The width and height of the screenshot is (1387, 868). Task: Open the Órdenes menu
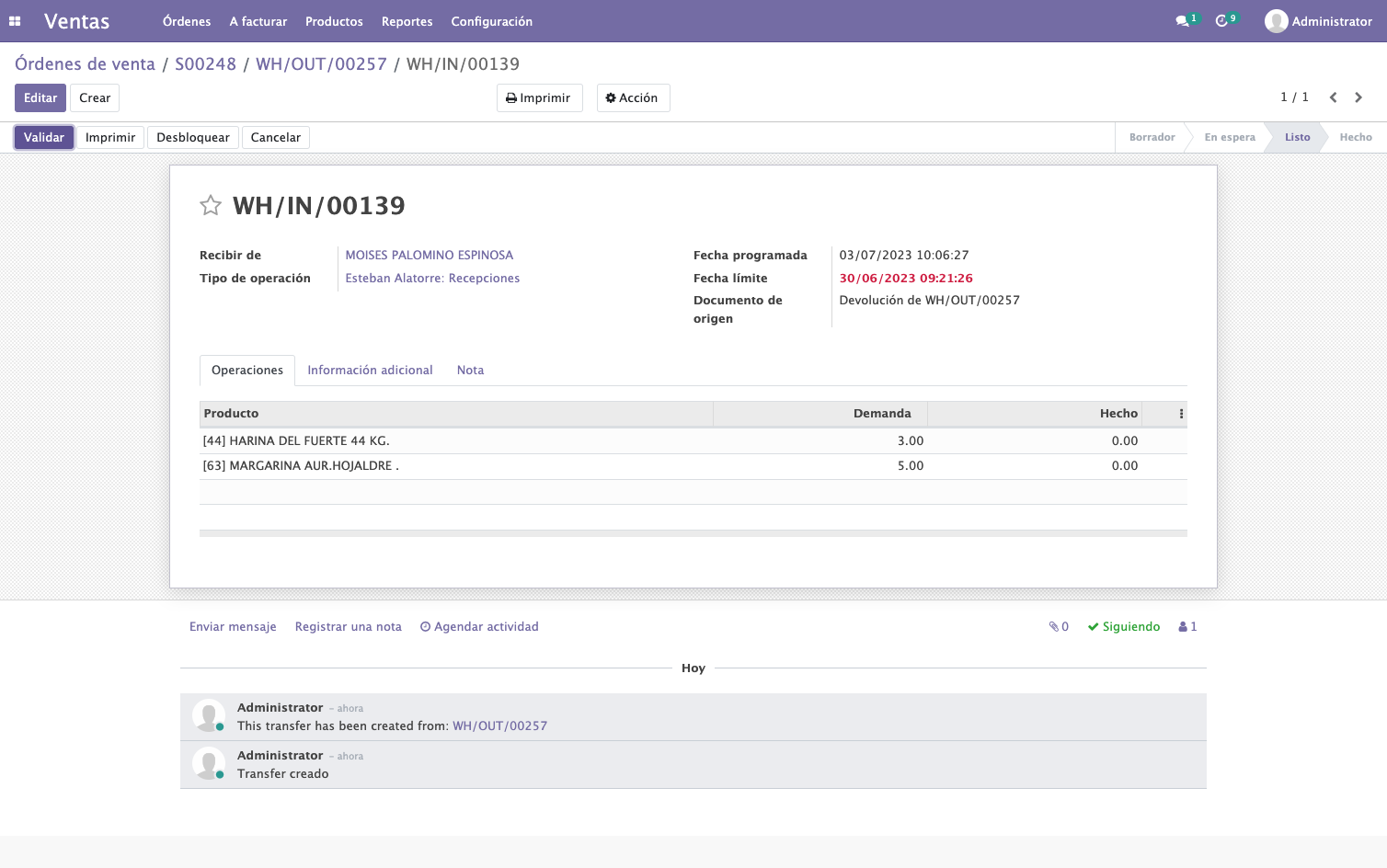(x=187, y=21)
